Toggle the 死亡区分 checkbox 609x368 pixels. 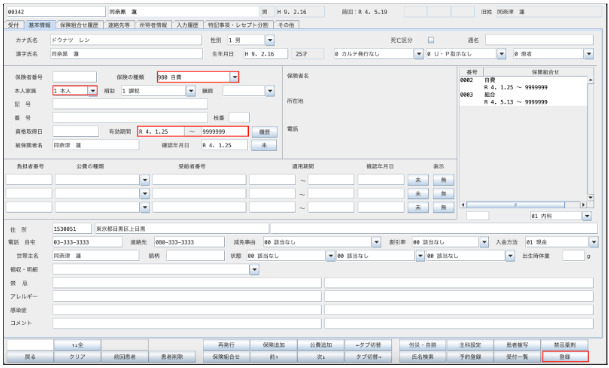coord(431,40)
